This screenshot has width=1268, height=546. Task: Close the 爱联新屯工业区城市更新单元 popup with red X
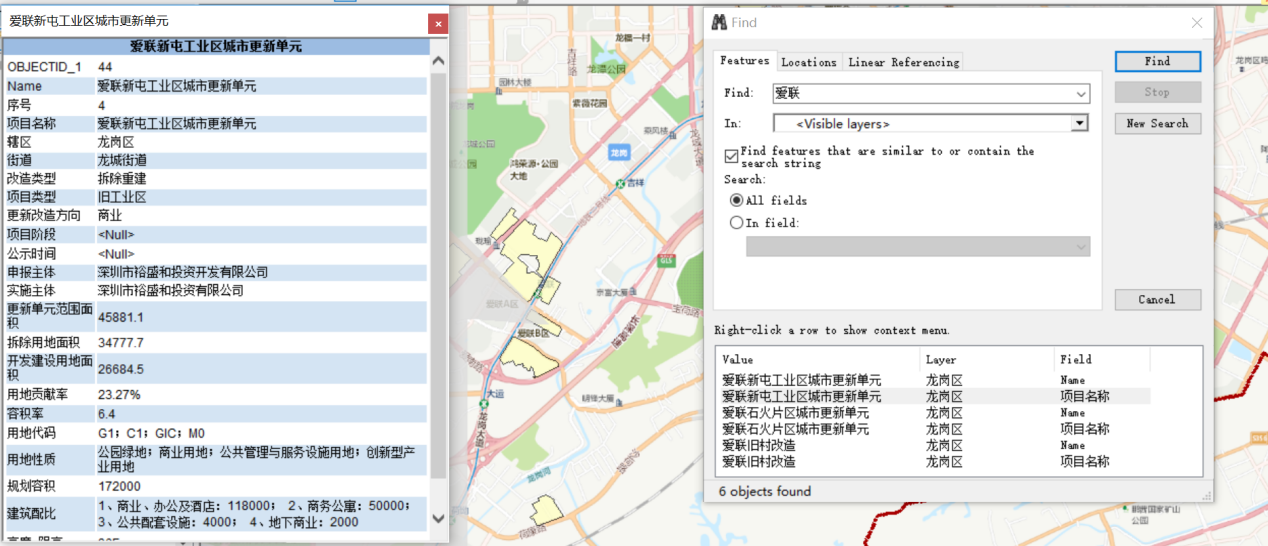pos(437,23)
